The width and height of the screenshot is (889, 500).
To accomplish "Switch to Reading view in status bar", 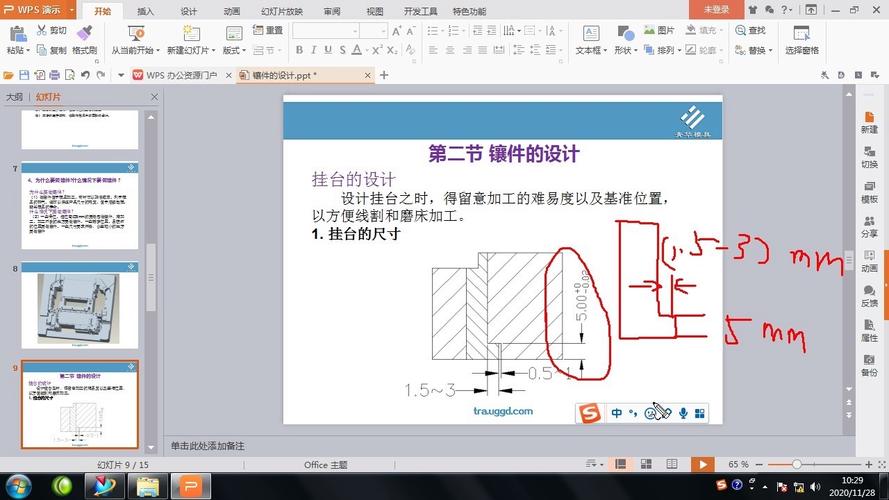I will (672, 464).
